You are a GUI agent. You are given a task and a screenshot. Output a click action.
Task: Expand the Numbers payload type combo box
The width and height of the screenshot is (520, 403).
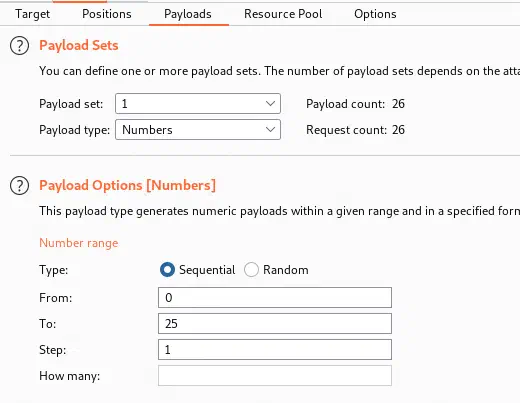(198, 130)
